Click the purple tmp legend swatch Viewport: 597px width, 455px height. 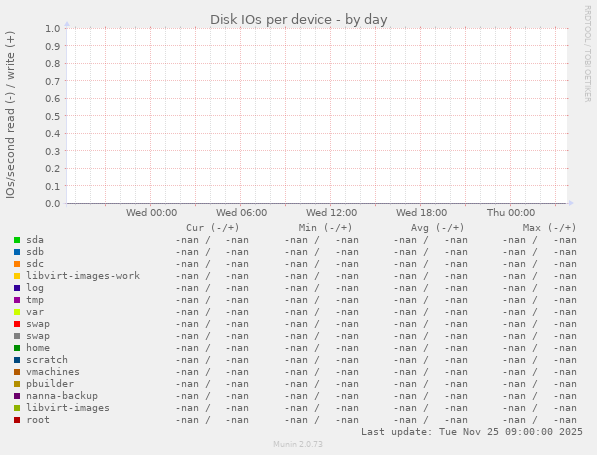tap(17, 300)
